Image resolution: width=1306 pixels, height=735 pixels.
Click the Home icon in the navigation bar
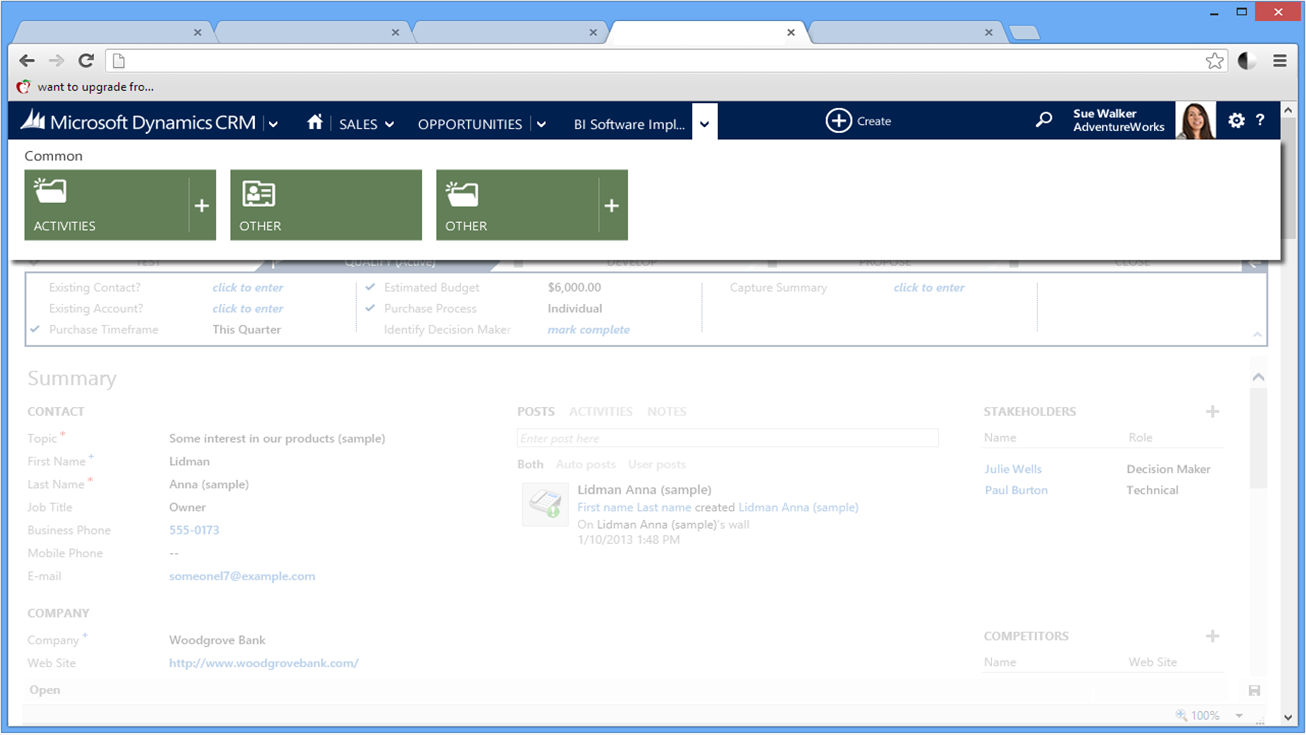[315, 122]
